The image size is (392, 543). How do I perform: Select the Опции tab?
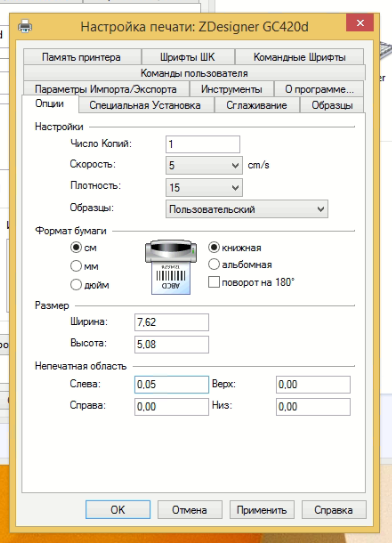[50, 104]
